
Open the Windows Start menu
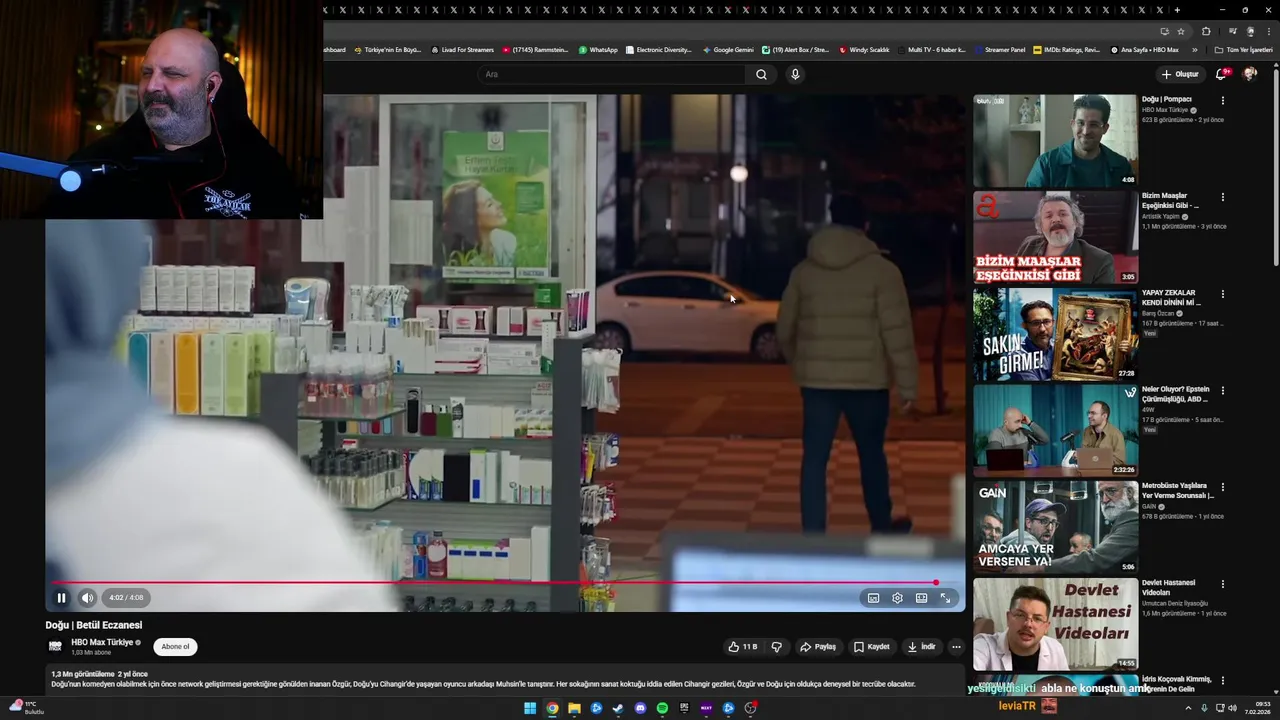(530, 708)
